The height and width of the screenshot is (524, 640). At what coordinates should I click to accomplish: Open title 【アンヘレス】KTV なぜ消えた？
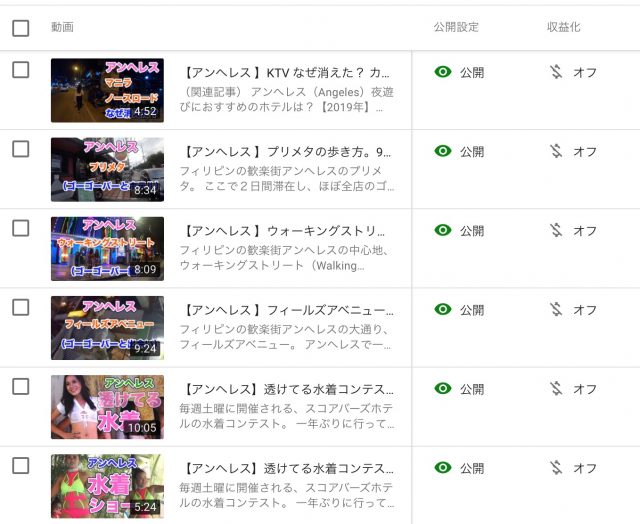pyautogui.click(x=285, y=73)
